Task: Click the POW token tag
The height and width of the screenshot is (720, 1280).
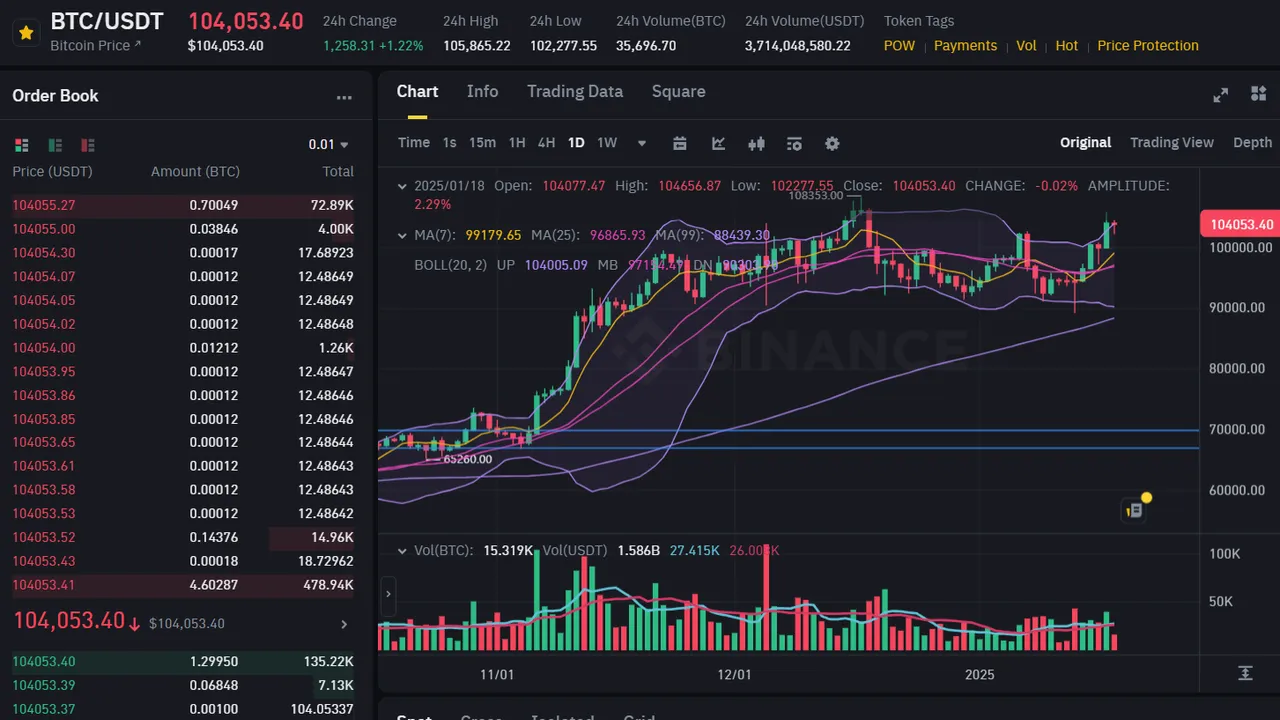Action: point(899,45)
